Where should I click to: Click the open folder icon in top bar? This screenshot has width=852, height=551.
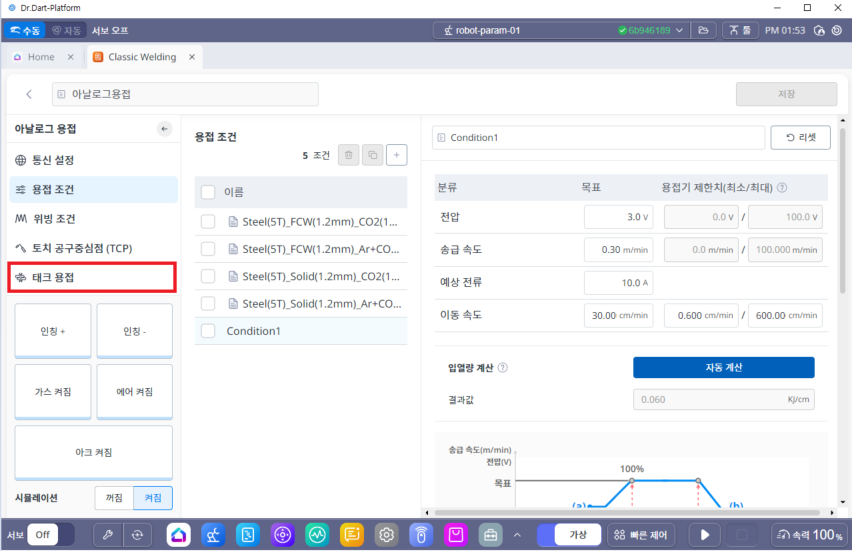[x=706, y=30]
